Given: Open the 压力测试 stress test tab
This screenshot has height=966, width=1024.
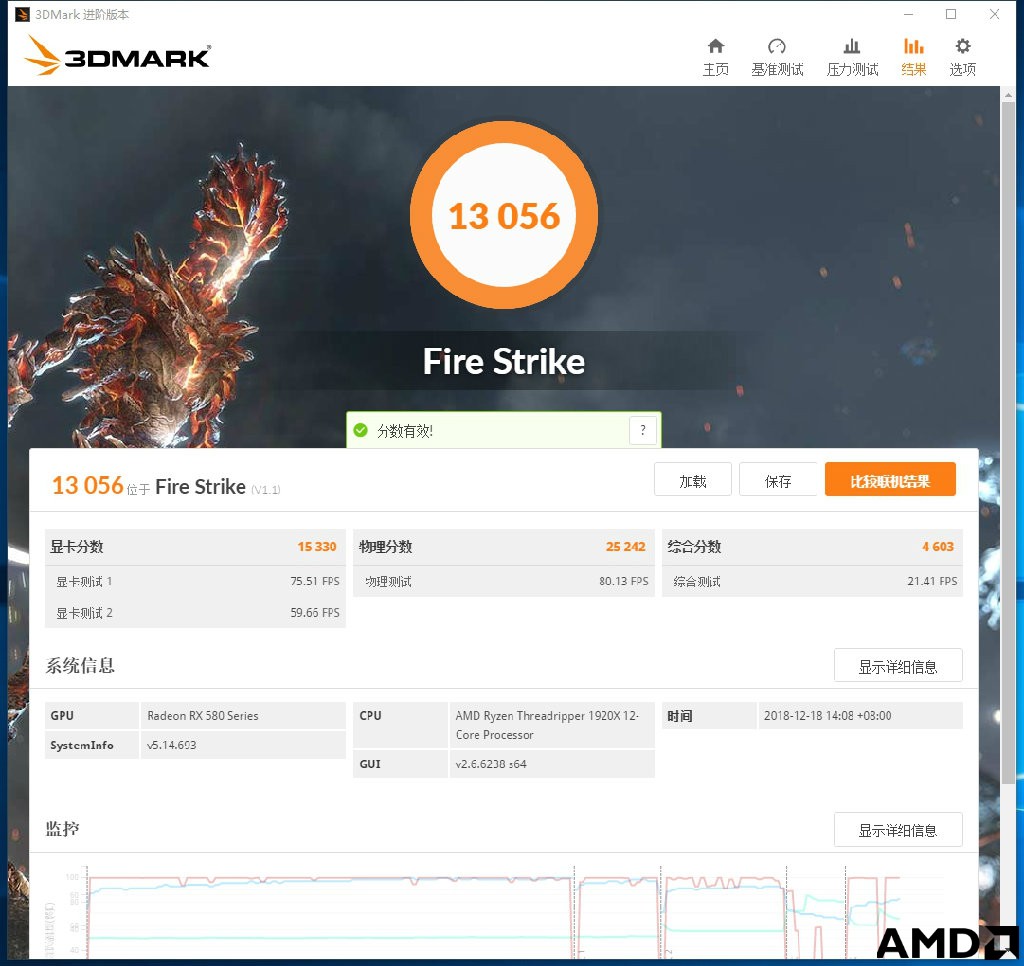Looking at the screenshot, I should click(x=852, y=57).
